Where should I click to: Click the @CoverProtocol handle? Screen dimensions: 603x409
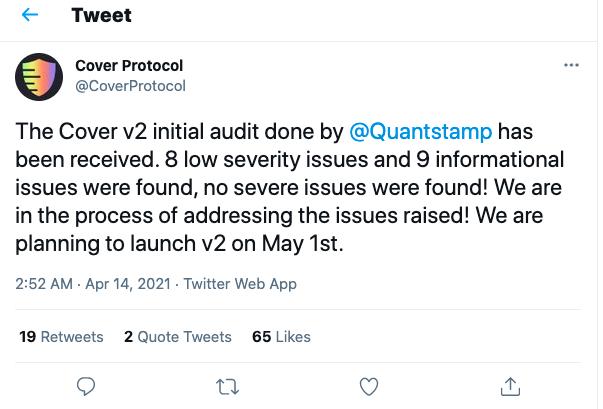(x=131, y=86)
